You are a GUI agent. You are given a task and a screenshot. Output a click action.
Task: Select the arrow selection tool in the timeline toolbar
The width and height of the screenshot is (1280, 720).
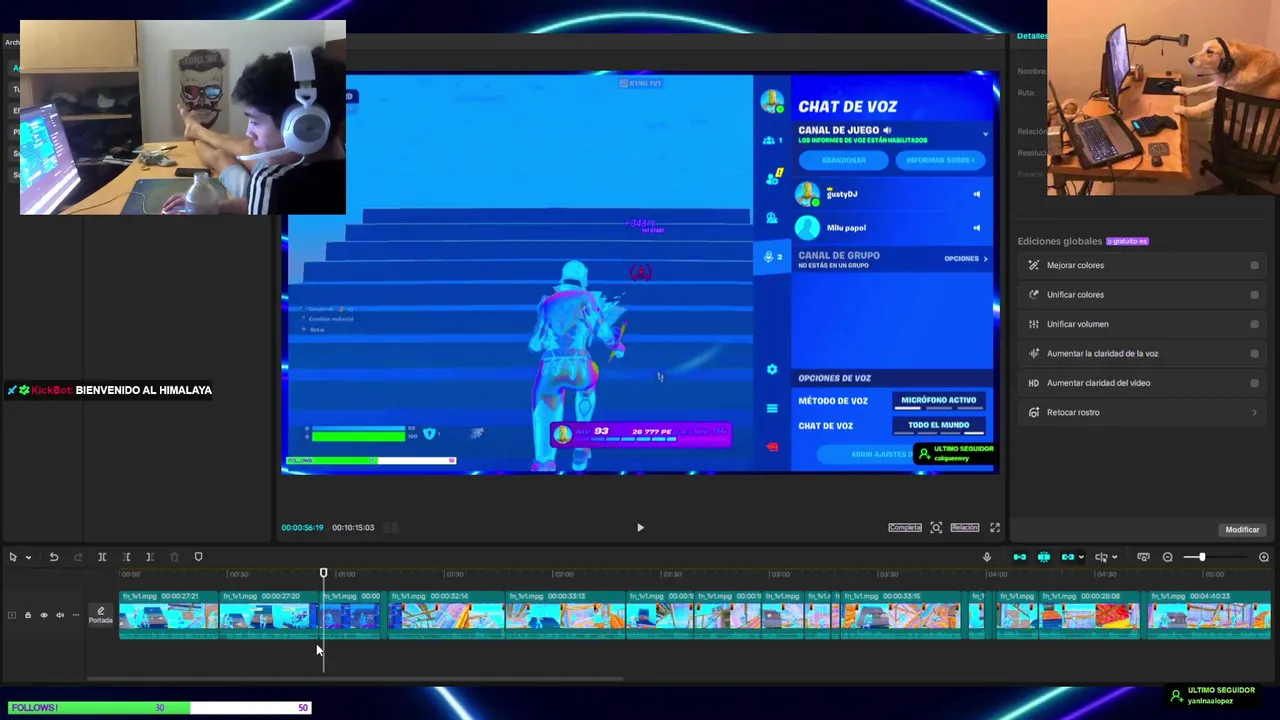pos(13,557)
